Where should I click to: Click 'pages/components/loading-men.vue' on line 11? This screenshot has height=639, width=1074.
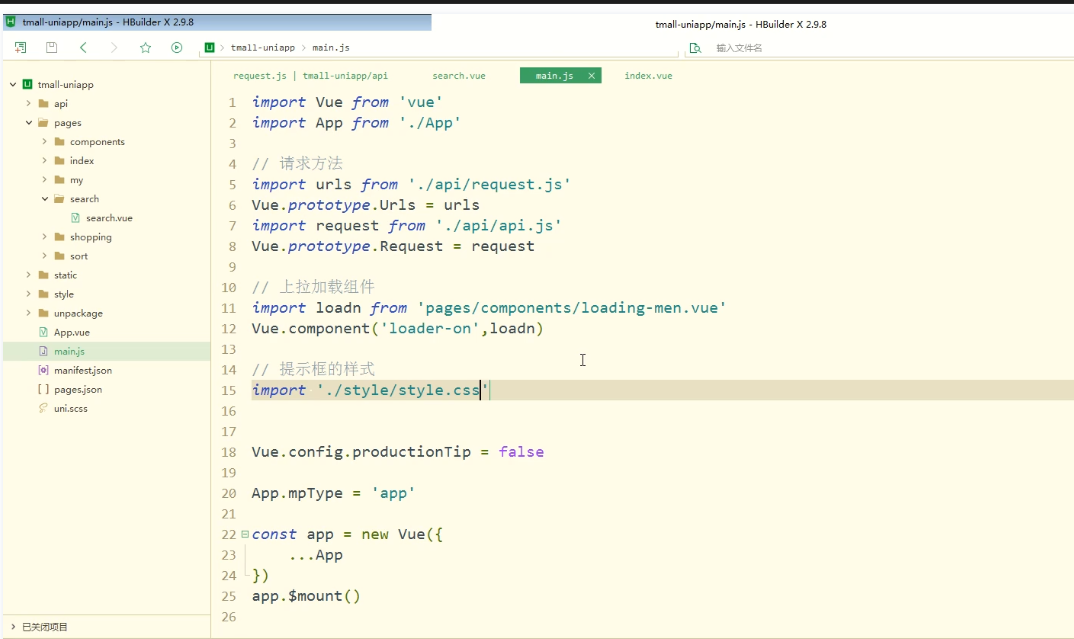click(571, 308)
